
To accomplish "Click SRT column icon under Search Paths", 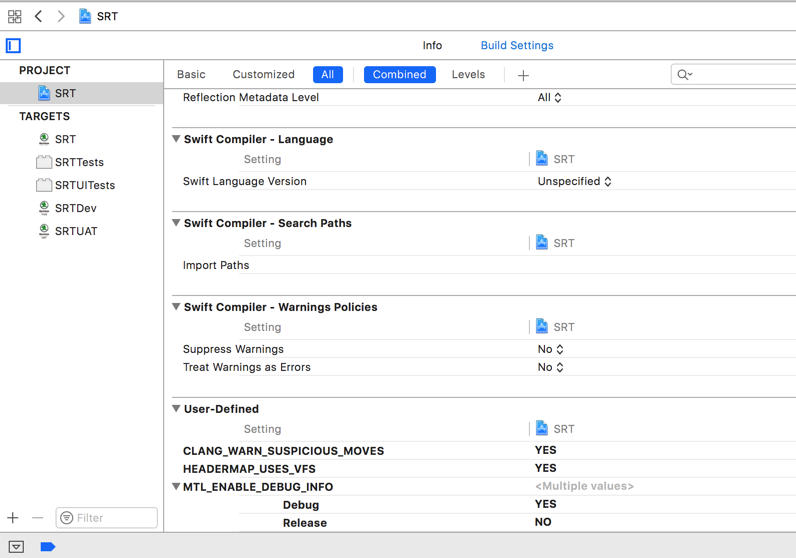I will 542,242.
